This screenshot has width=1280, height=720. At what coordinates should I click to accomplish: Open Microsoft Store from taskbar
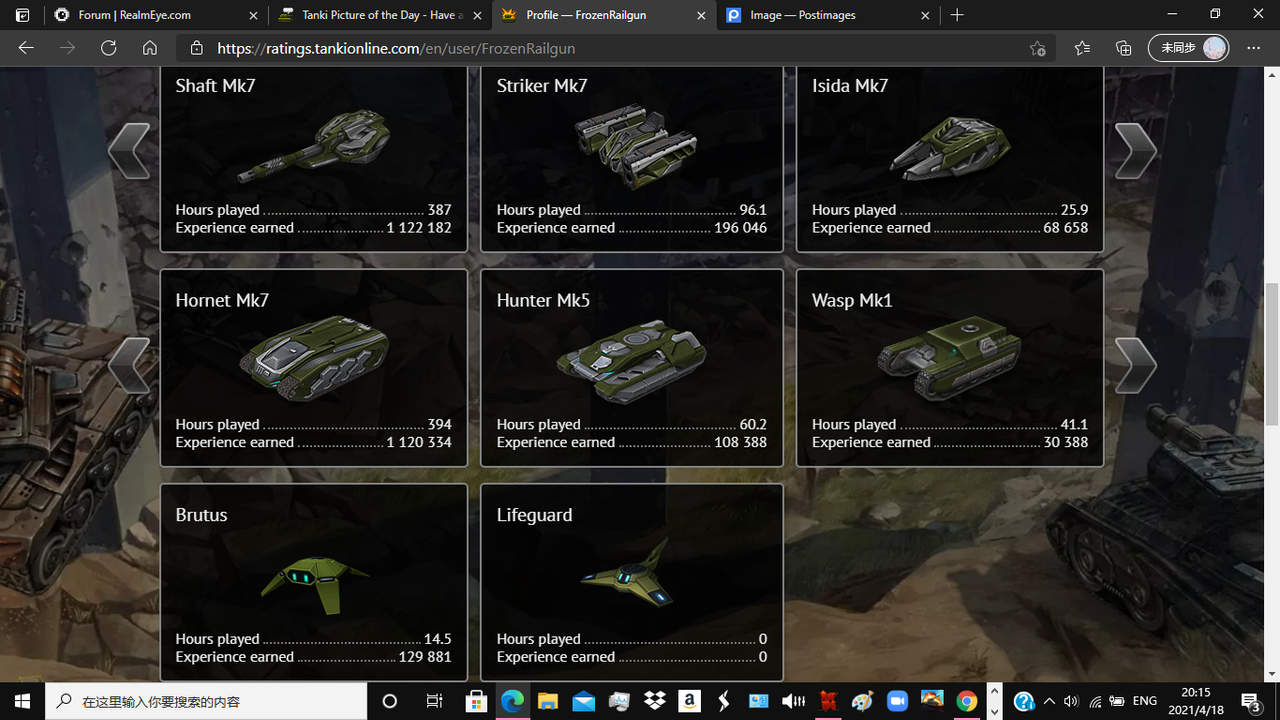pyautogui.click(x=476, y=701)
